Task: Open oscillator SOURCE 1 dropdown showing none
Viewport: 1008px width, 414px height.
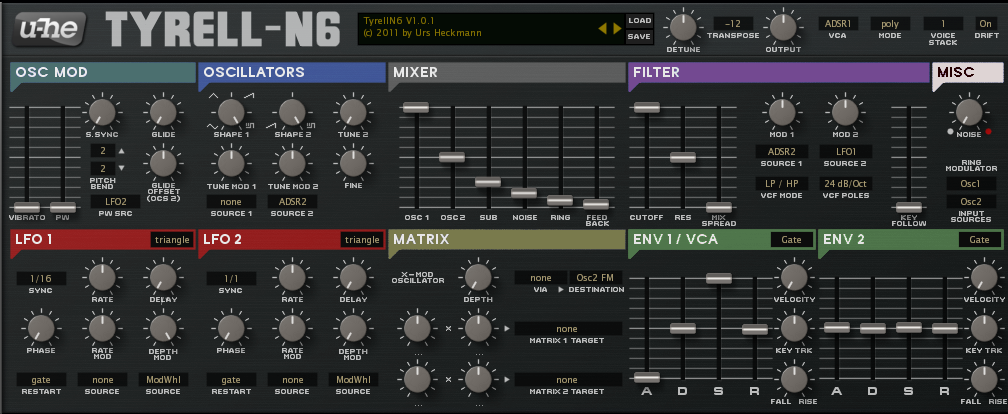Action: point(231,202)
